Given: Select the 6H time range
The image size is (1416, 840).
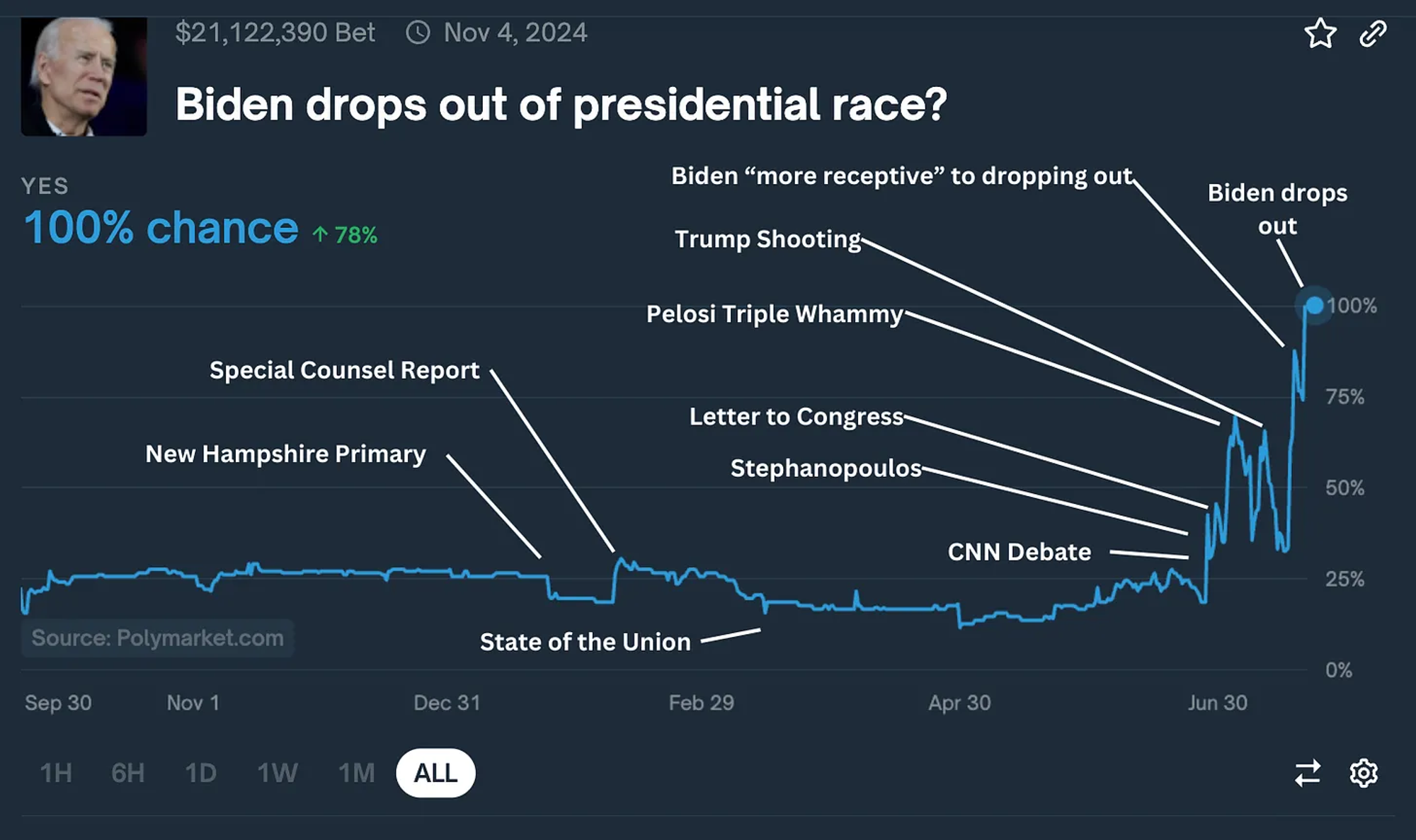Looking at the screenshot, I should point(128,773).
